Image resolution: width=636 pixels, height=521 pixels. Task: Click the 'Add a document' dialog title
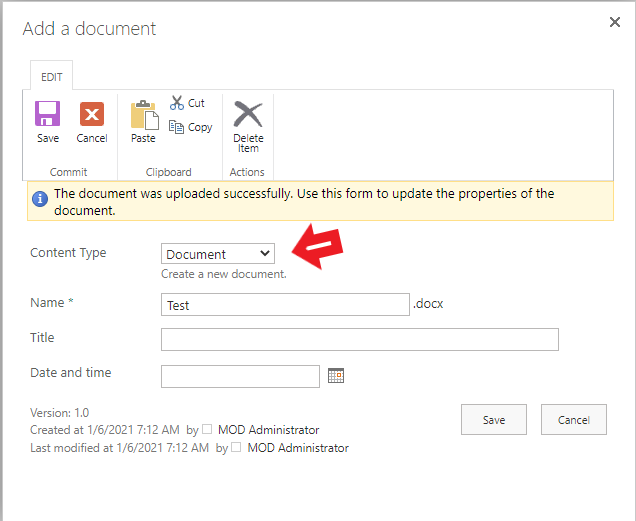(89, 29)
